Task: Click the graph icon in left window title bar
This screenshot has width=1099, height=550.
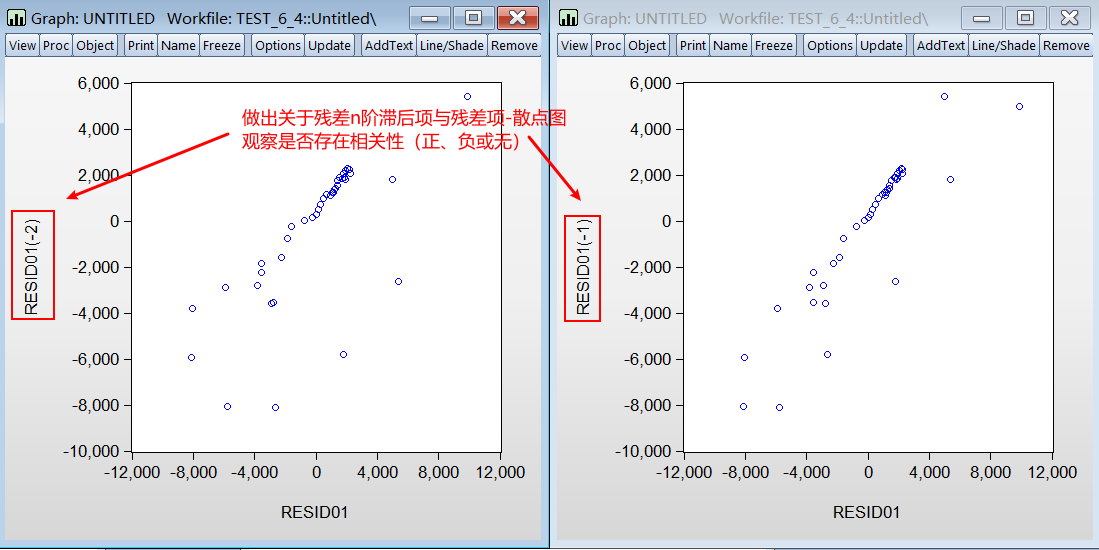Action: 16,18
